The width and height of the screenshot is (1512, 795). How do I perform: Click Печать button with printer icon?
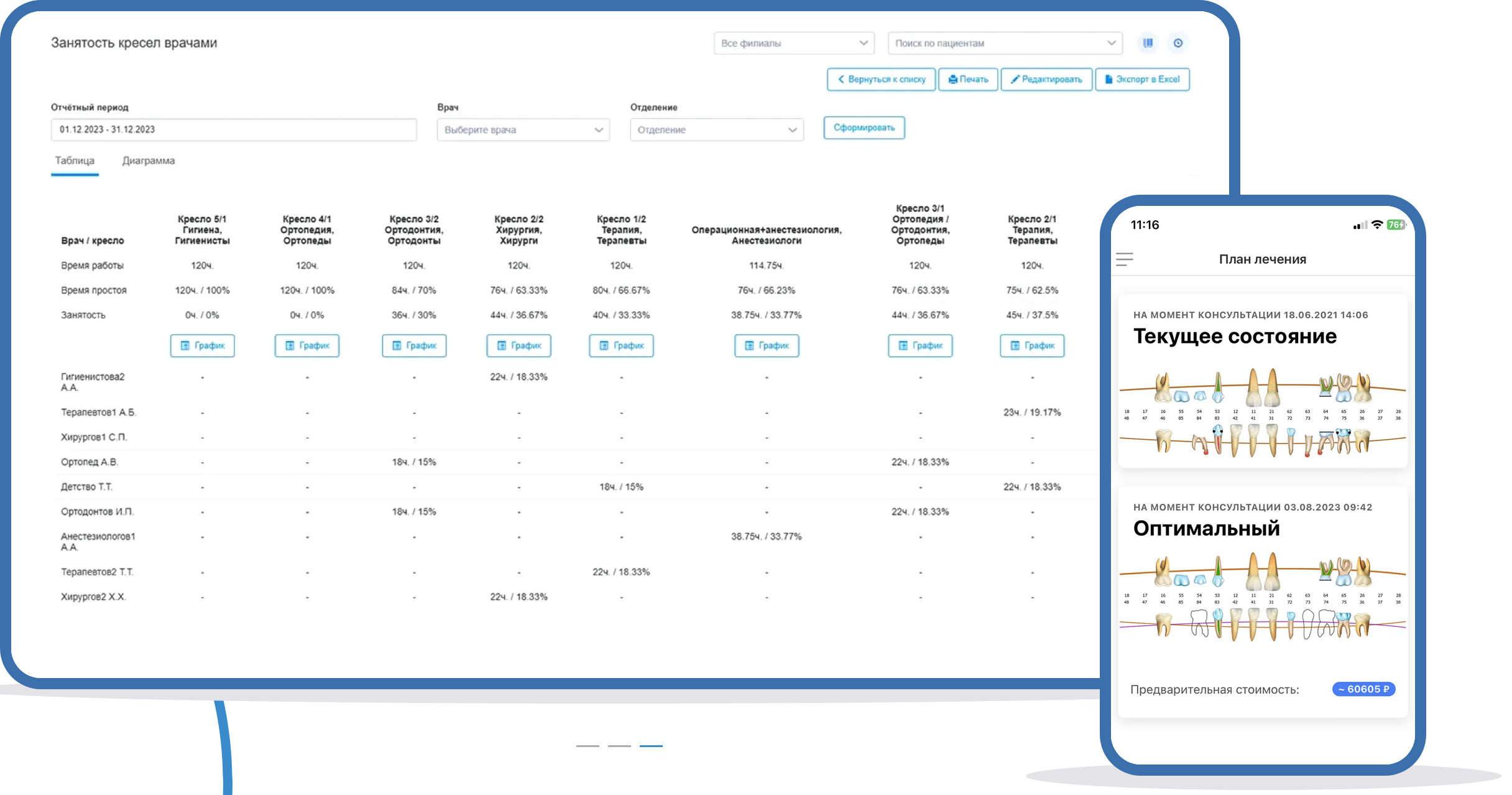click(x=968, y=80)
